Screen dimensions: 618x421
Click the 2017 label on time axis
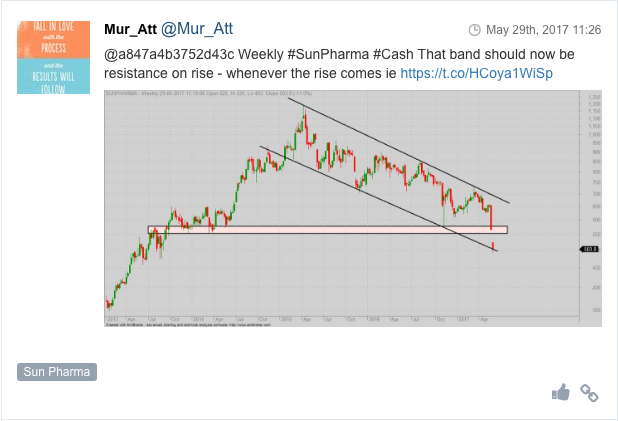(x=463, y=319)
